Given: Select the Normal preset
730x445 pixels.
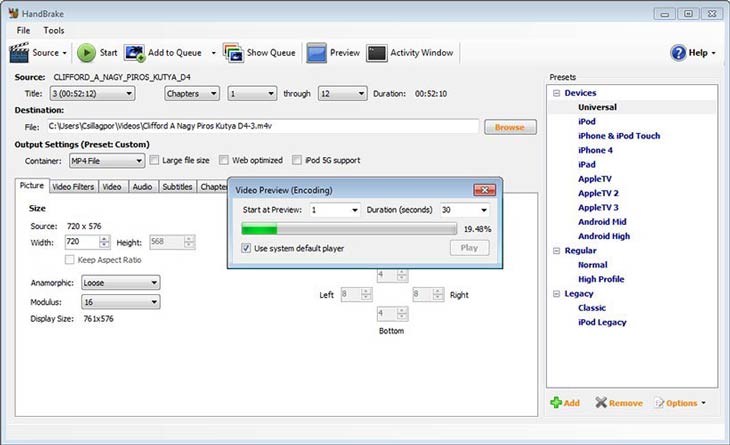Looking at the screenshot, I should pyautogui.click(x=593, y=265).
